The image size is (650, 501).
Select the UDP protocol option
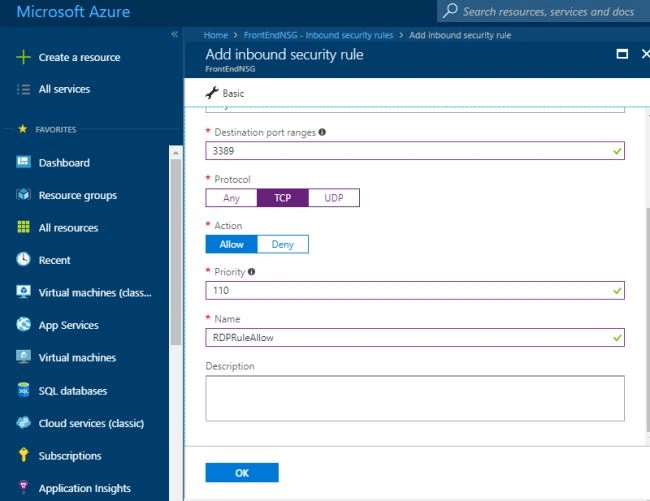coord(334,198)
